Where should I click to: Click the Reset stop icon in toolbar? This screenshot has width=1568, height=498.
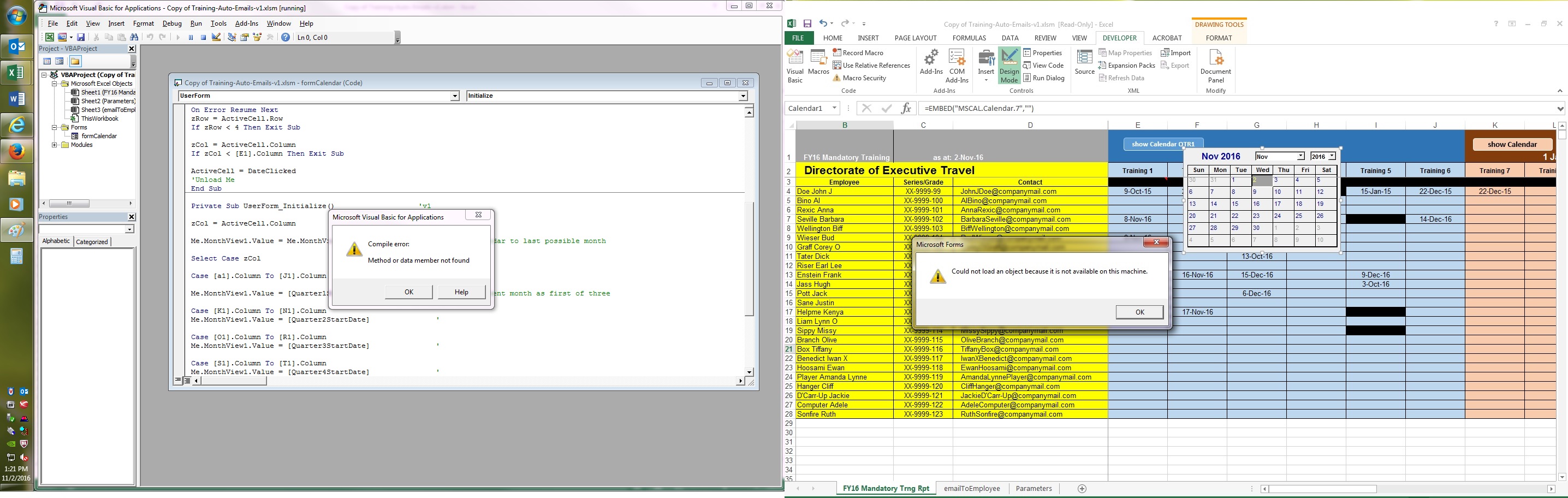pyautogui.click(x=203, y=38)
